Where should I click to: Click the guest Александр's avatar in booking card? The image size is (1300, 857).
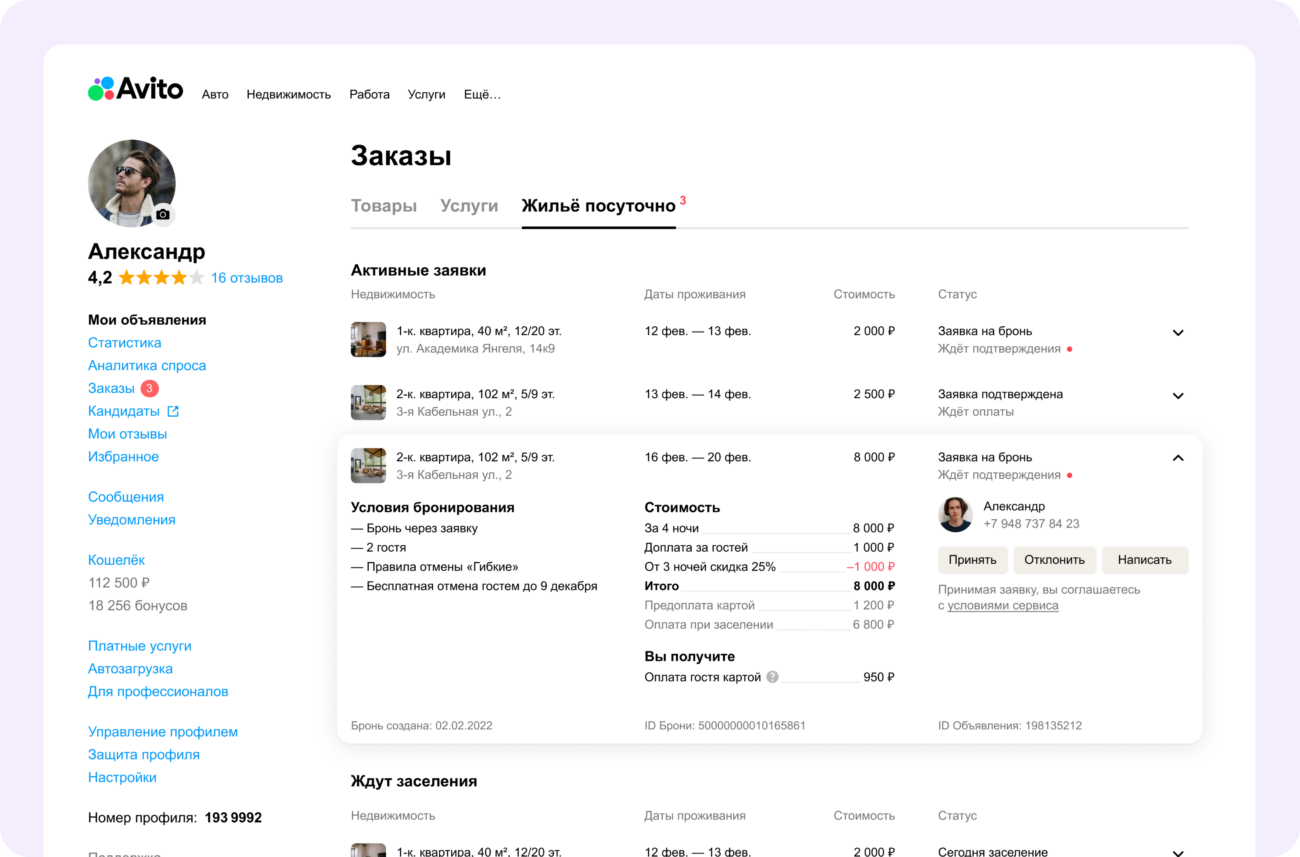pyautogui.click(x=955, y=515)
